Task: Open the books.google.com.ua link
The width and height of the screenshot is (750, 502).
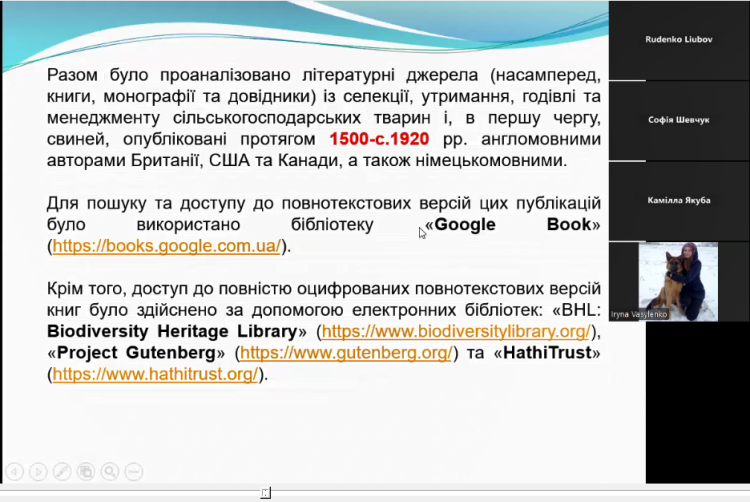Action: (166, 246)
